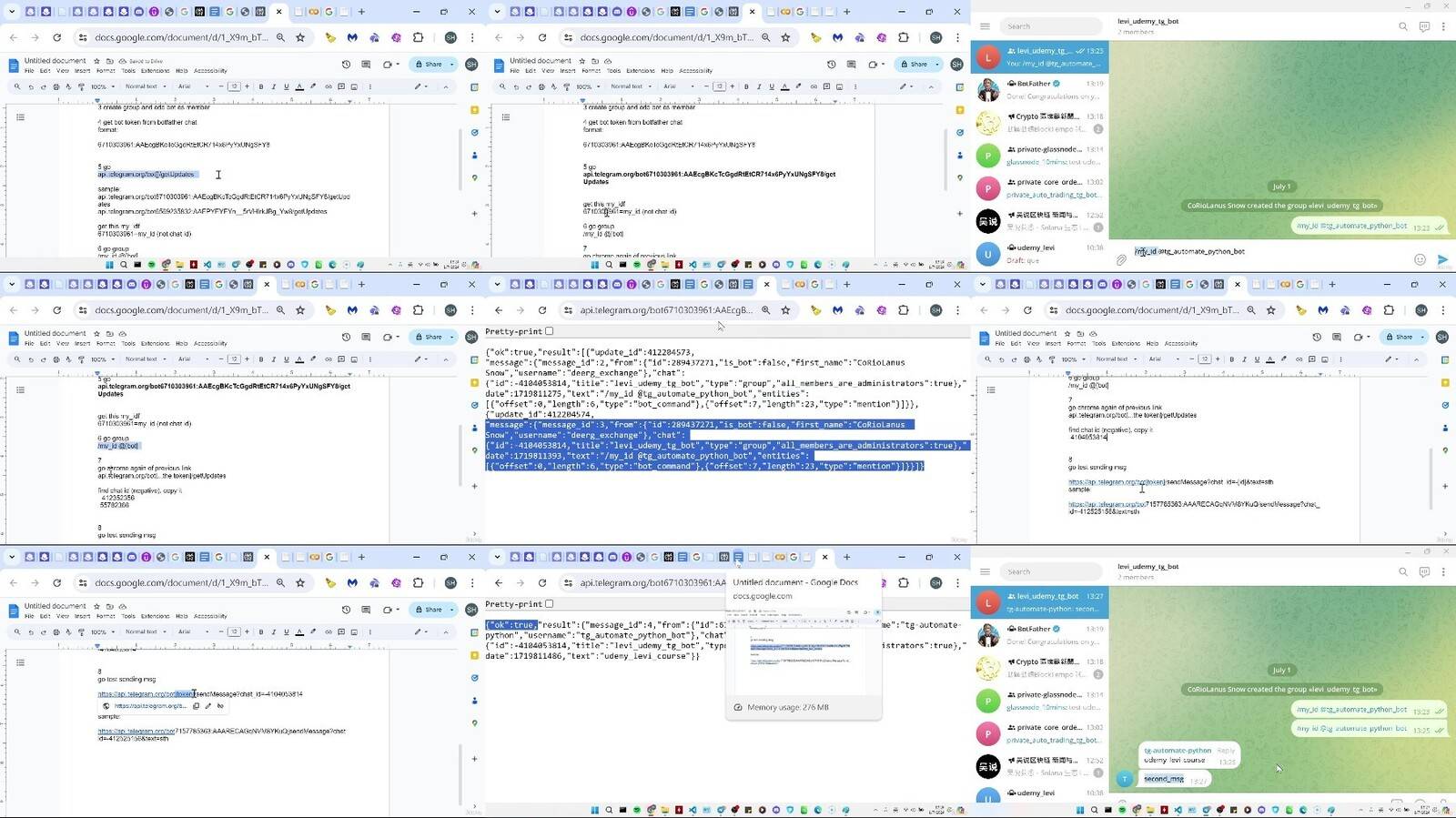
Task: Toggle Underline in 'Saved to Drive' Docs window
Action: pyautogui.click(x=286, y=86)
